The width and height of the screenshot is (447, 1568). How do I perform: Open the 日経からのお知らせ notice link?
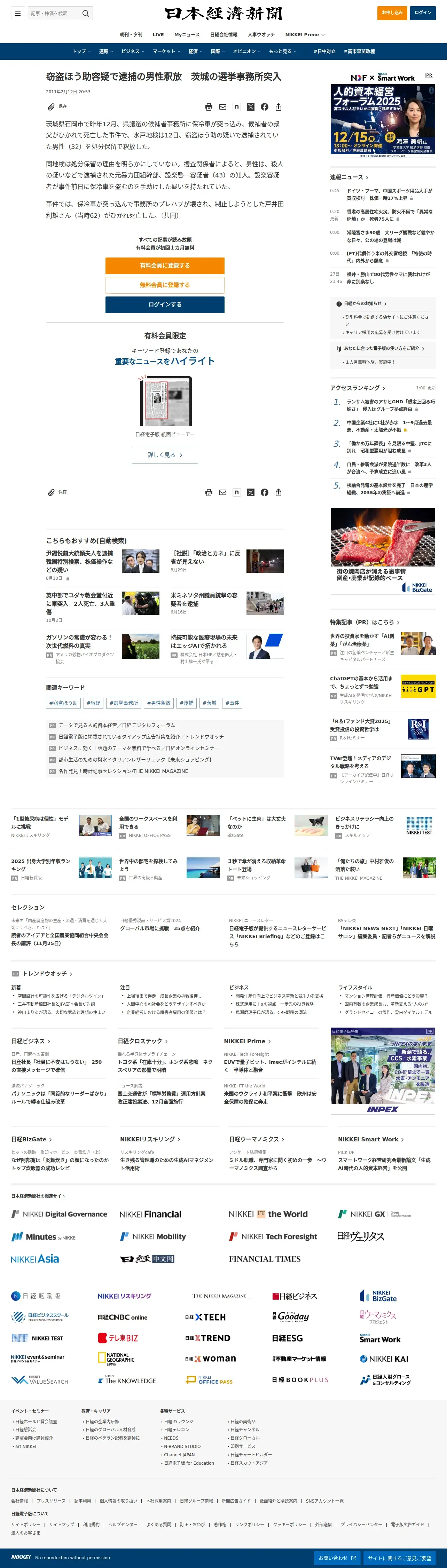pos(362,304)
